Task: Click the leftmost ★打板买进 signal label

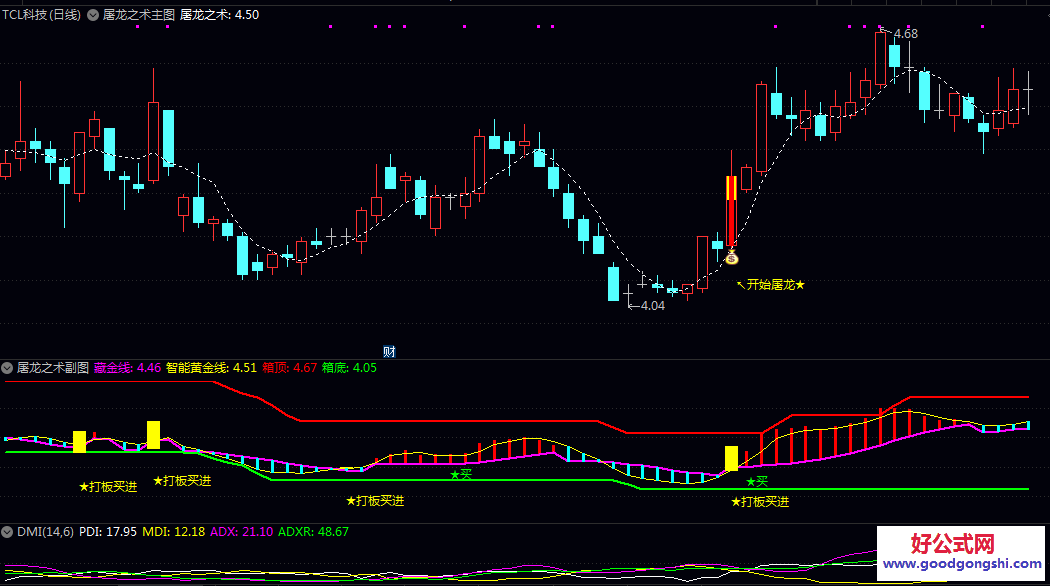Action: (x=108, y=487)
